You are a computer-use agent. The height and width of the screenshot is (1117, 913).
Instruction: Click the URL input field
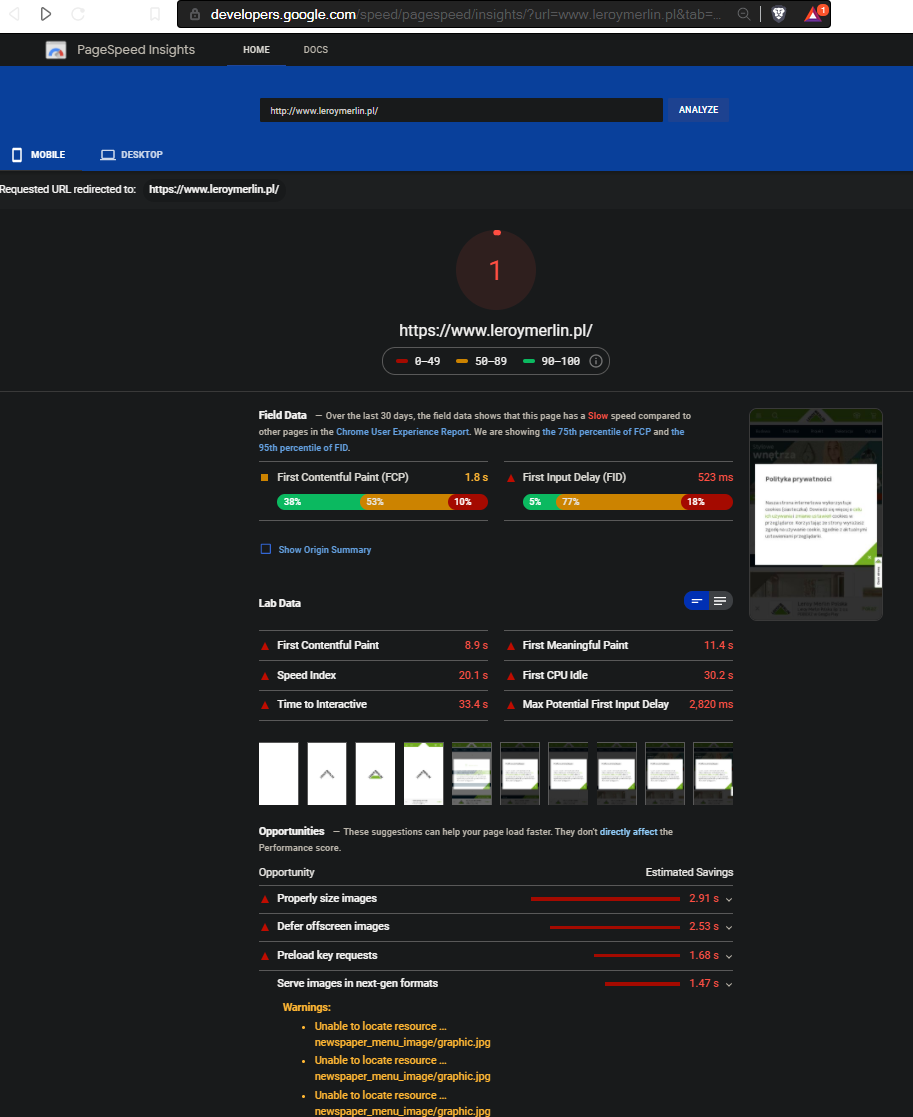(x=461, y=110)
